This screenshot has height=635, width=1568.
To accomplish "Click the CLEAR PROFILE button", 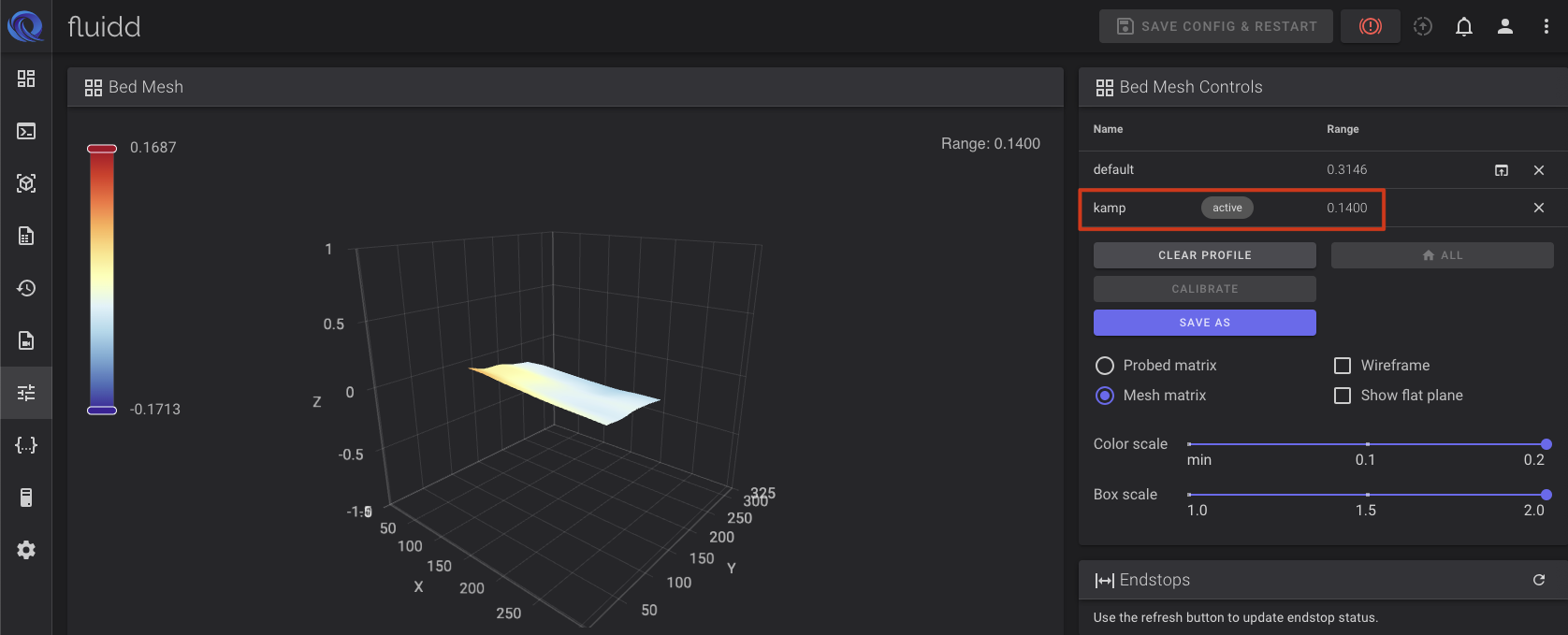I will pos(1204,255).
